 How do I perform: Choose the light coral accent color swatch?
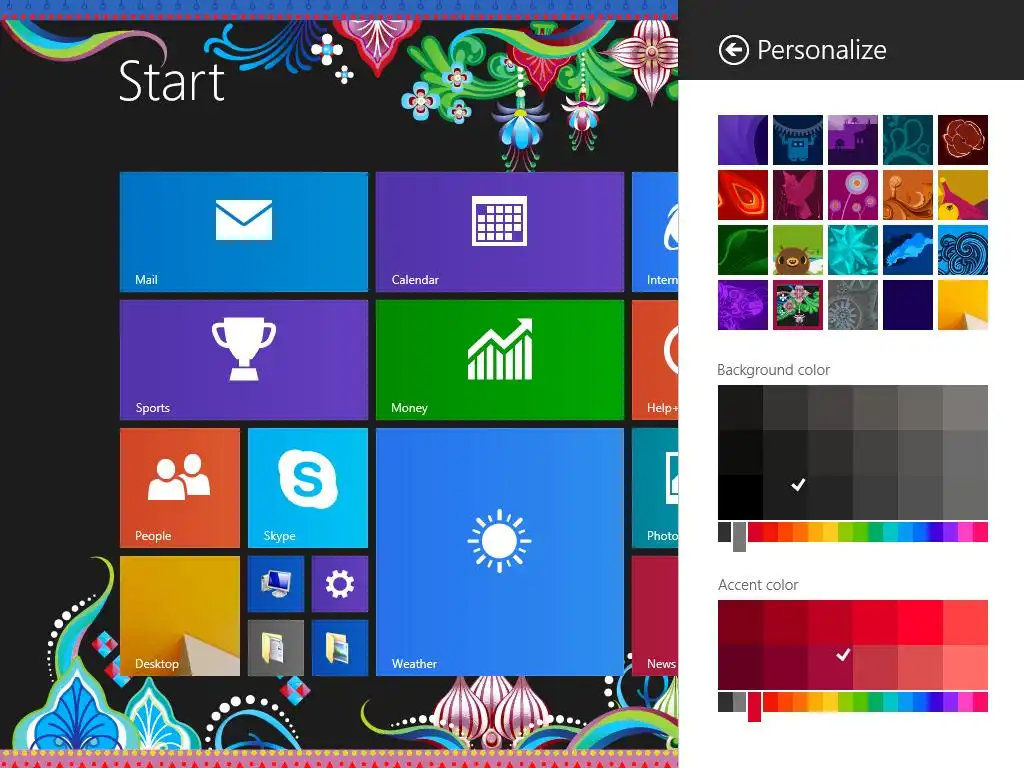click(965, 667)
